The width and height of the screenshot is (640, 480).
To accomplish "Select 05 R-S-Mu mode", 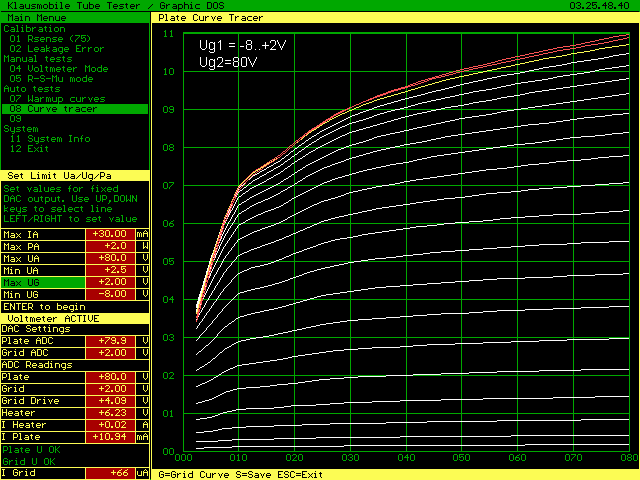I will [x=51, y=78].
